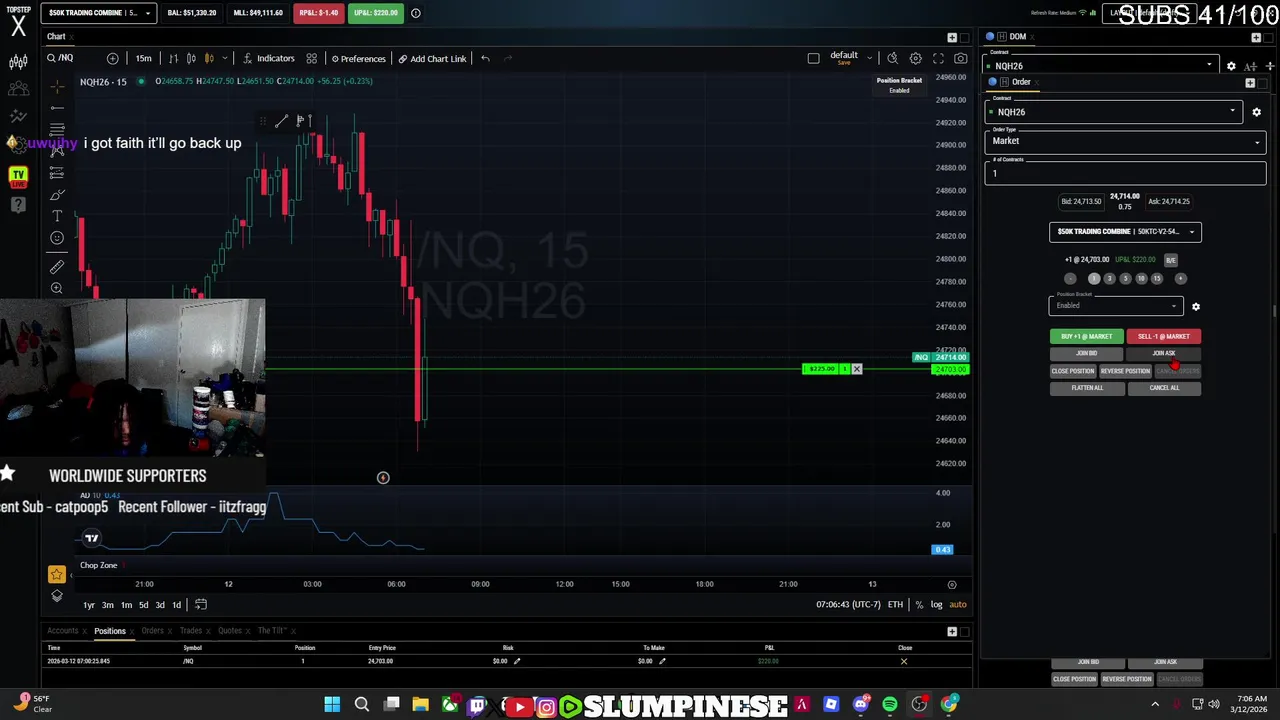This screenshot has width=1280, height=720.
Task: Select the 1yr date range
Action: click(x=89, y=605)
